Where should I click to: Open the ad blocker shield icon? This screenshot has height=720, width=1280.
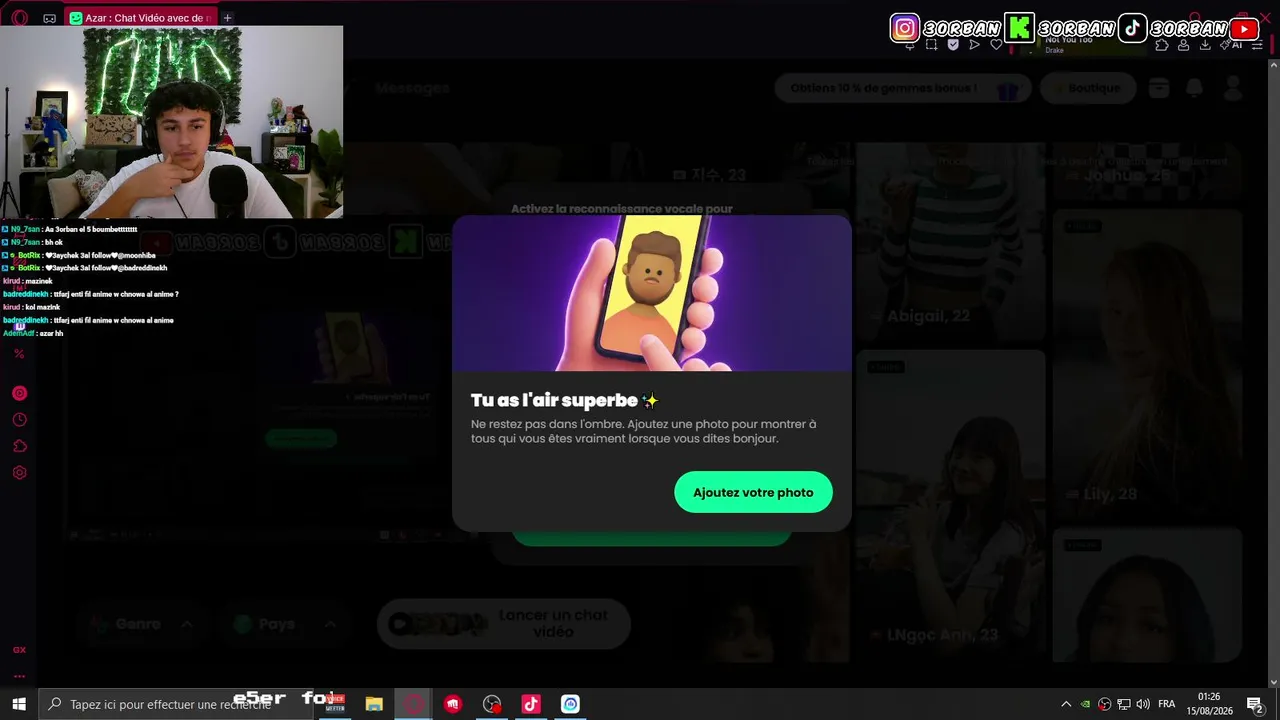tap(953, 45)
